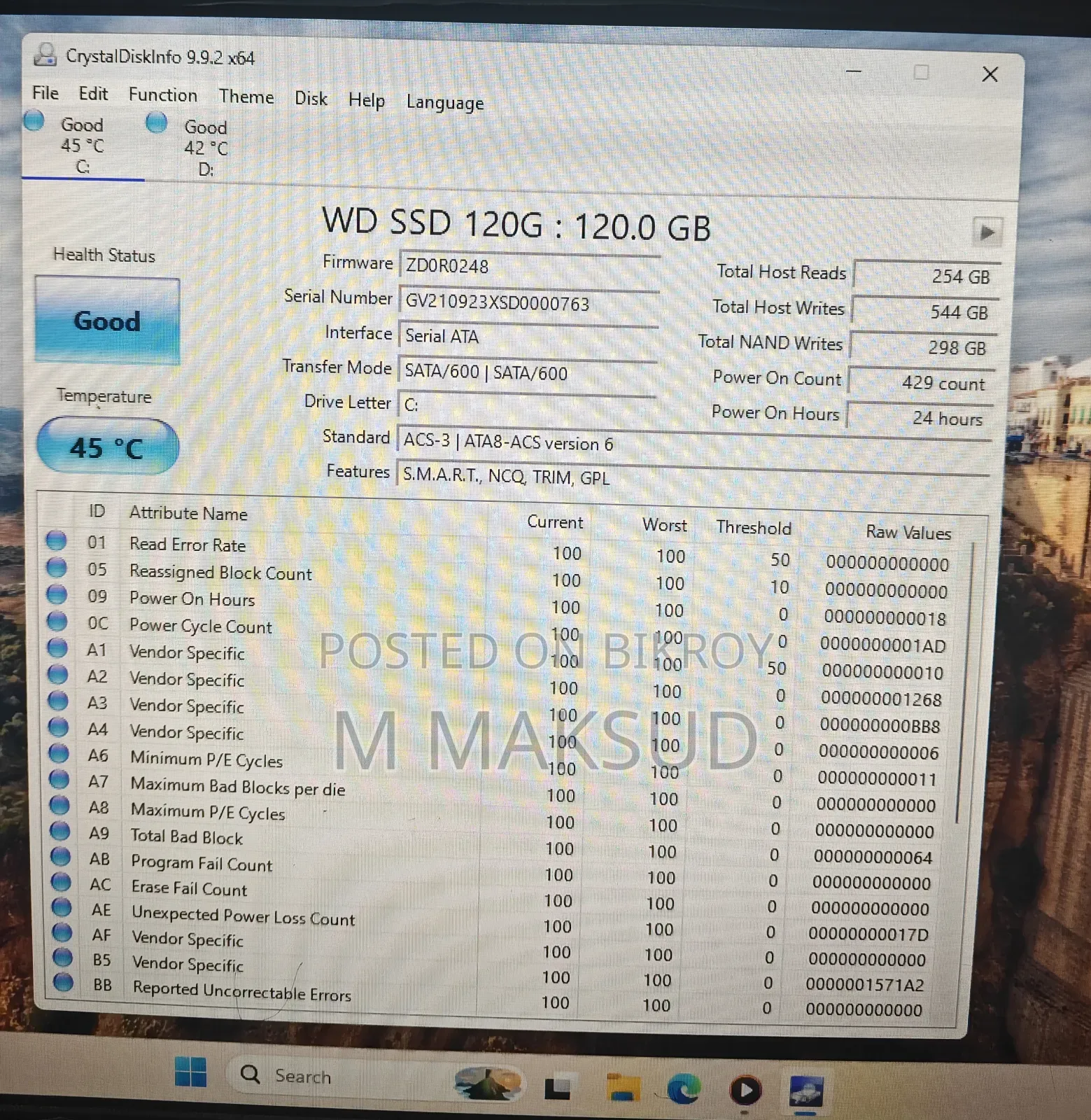Image resolution: width=1091 pixels, height=1120 pixels.
Task: Click the Attribute Name column header
Action: click(188, 514)
